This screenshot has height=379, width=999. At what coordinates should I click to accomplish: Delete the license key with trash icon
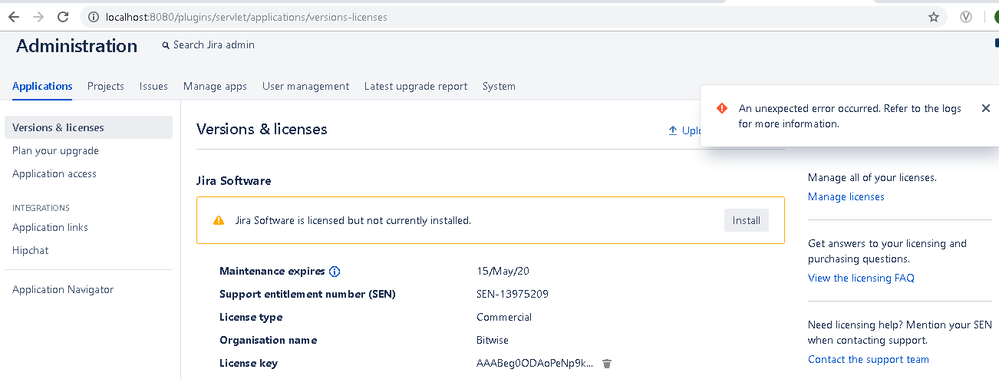(x=607, y=363)
